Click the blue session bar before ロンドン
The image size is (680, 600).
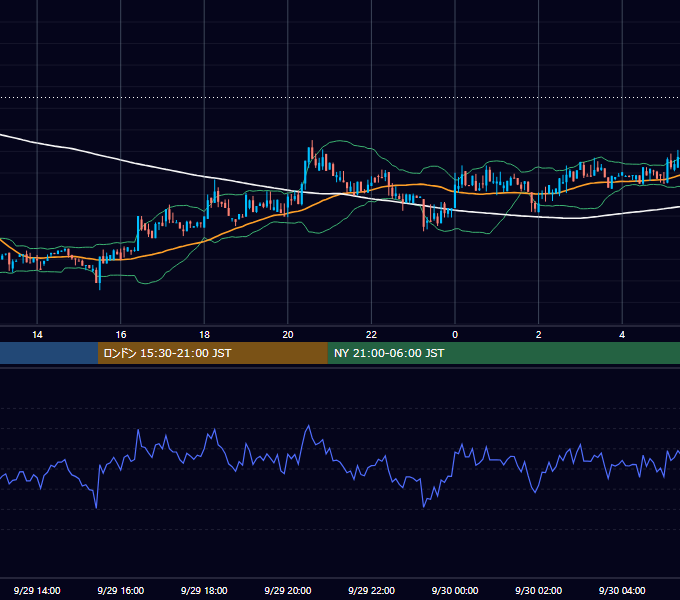pyautogui.click(x=49, y=353)
